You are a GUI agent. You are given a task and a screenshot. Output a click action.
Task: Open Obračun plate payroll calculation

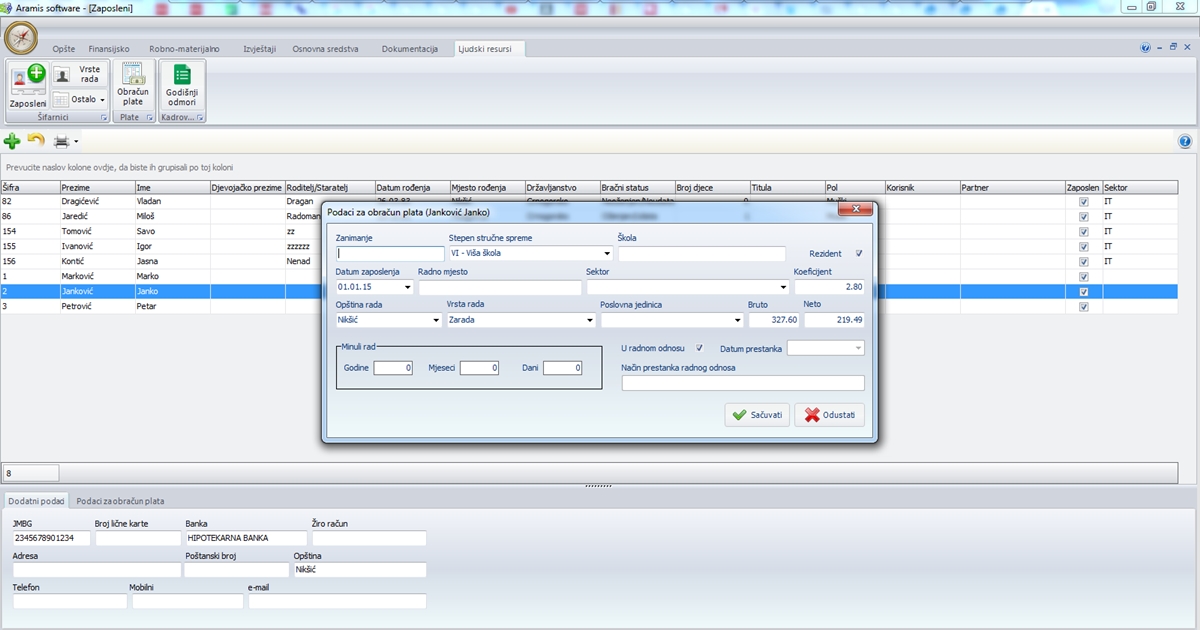(133, 86)
